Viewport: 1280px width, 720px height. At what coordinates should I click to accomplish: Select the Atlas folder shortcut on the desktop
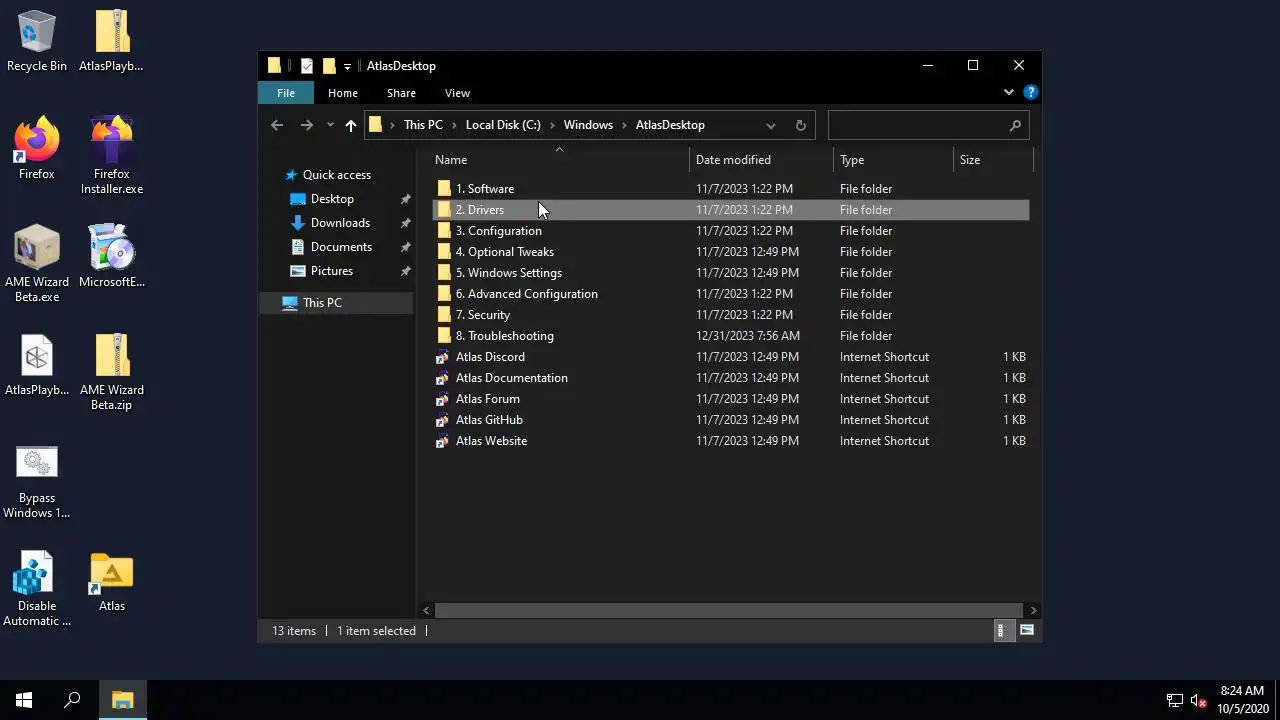pos(112,580)
